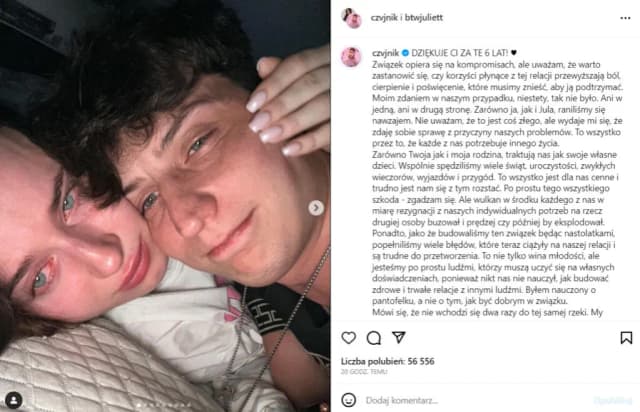Go to next photo with arrow
Viewport: 640px width, 412px height.
(316, 208)
